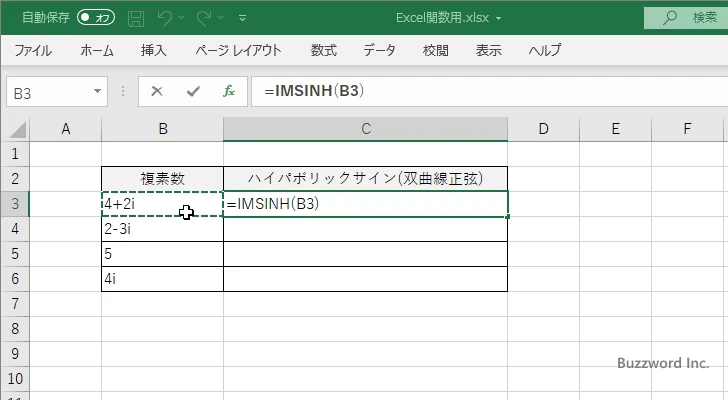Select row 1 header

pyautogui.click(x=15, y=154)
